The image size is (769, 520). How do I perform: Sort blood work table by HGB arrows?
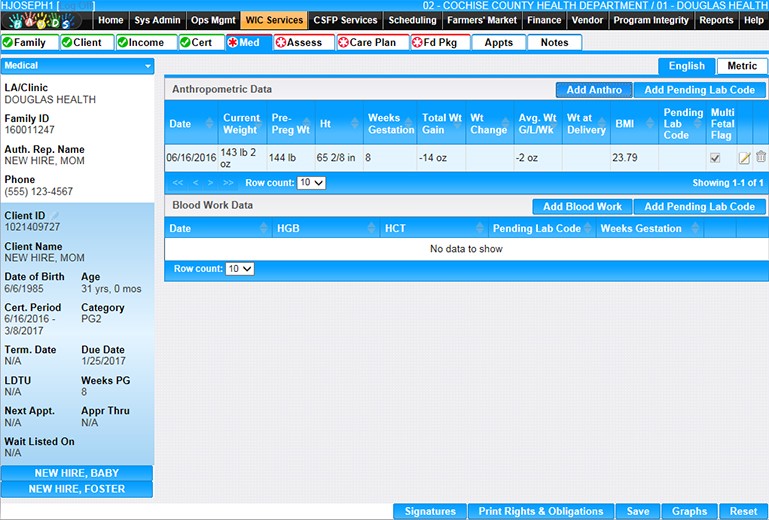pos(373,229)
